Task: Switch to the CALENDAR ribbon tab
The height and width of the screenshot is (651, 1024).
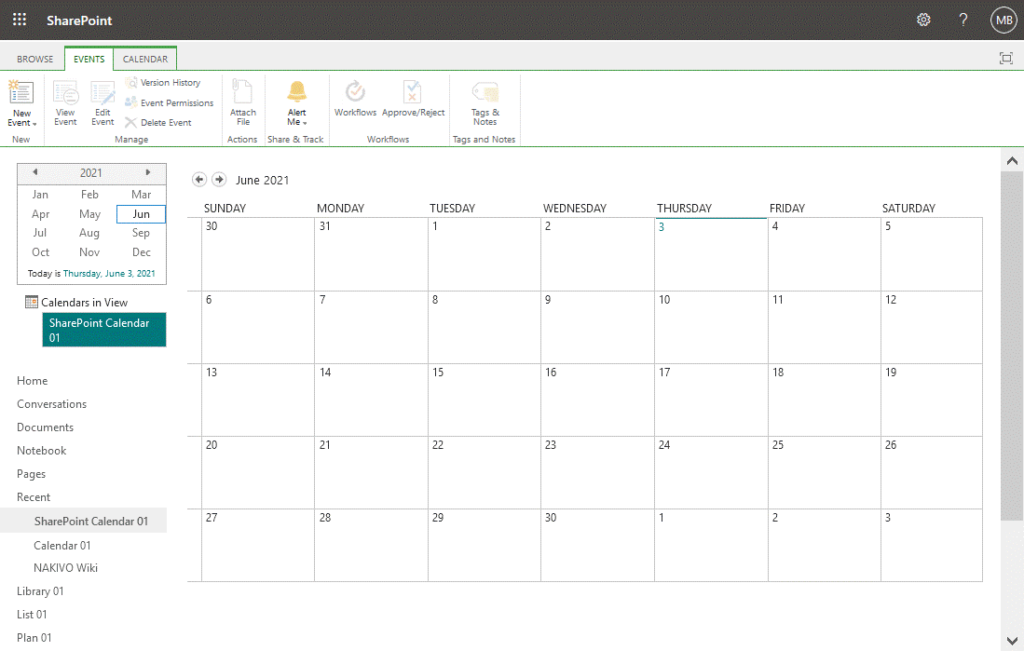Action: pyautogui.click(x=145, y=58)
